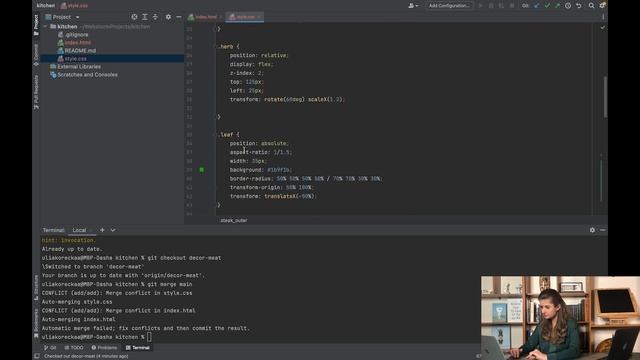
Task: Click the Git Commit checkmark icon
Action: pos(547,6)
